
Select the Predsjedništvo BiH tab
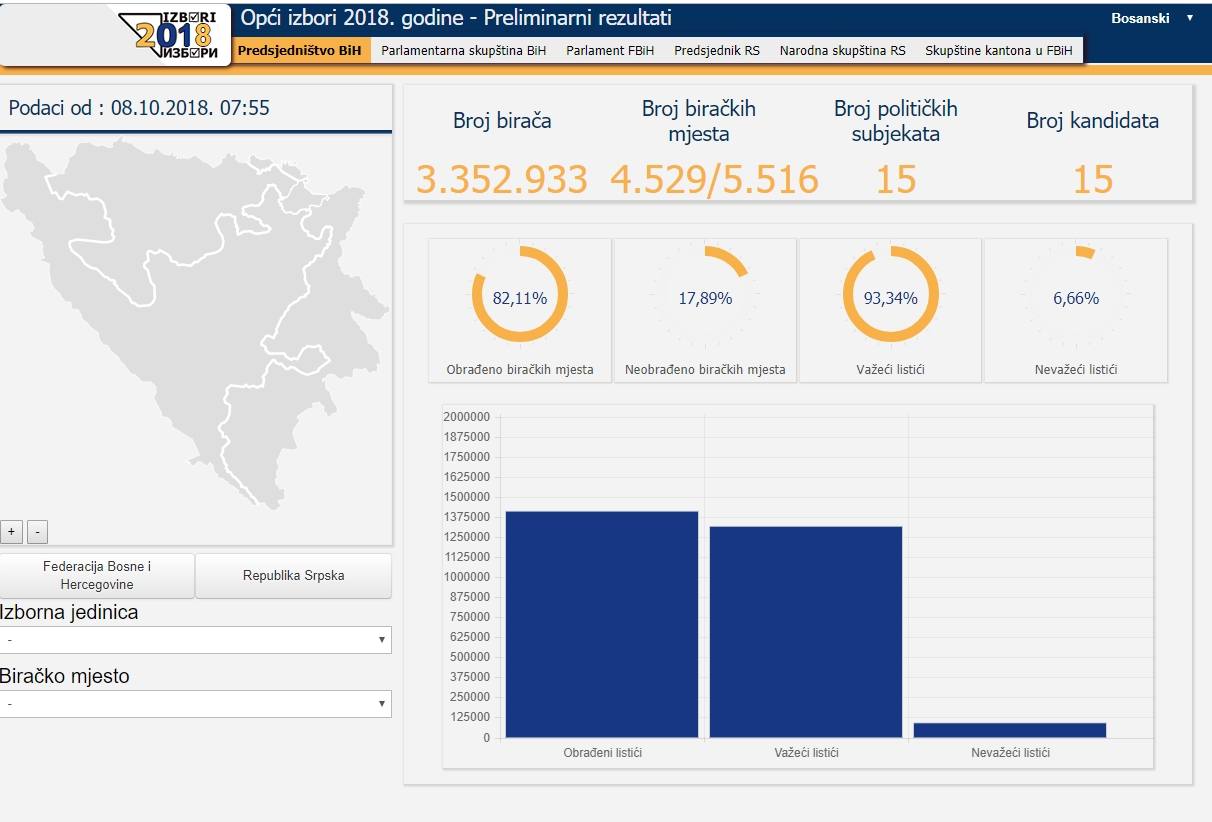pos(300,51)
